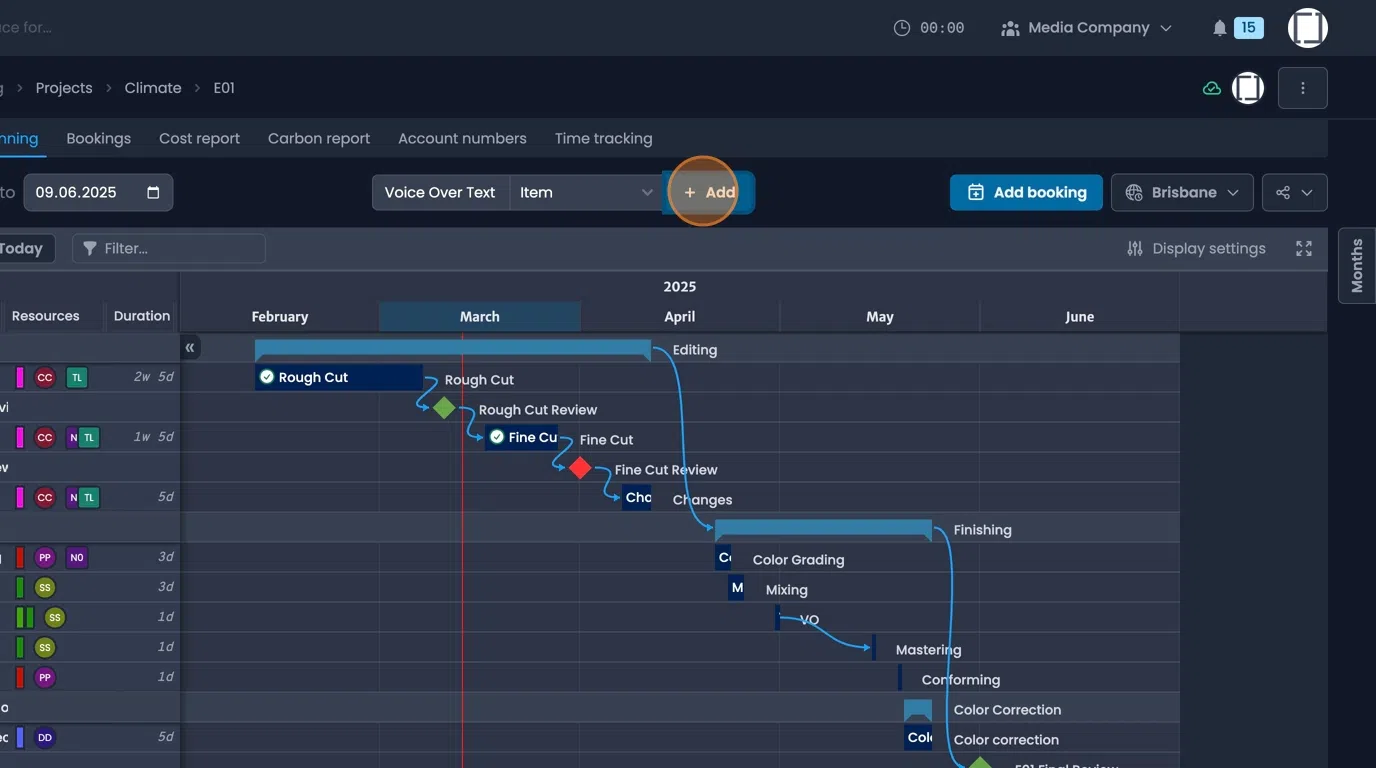The height and width of the screenshot is (768, 1376).
Task: Toggle fullscreen view of the Gantt chart
Action: 1303,249
